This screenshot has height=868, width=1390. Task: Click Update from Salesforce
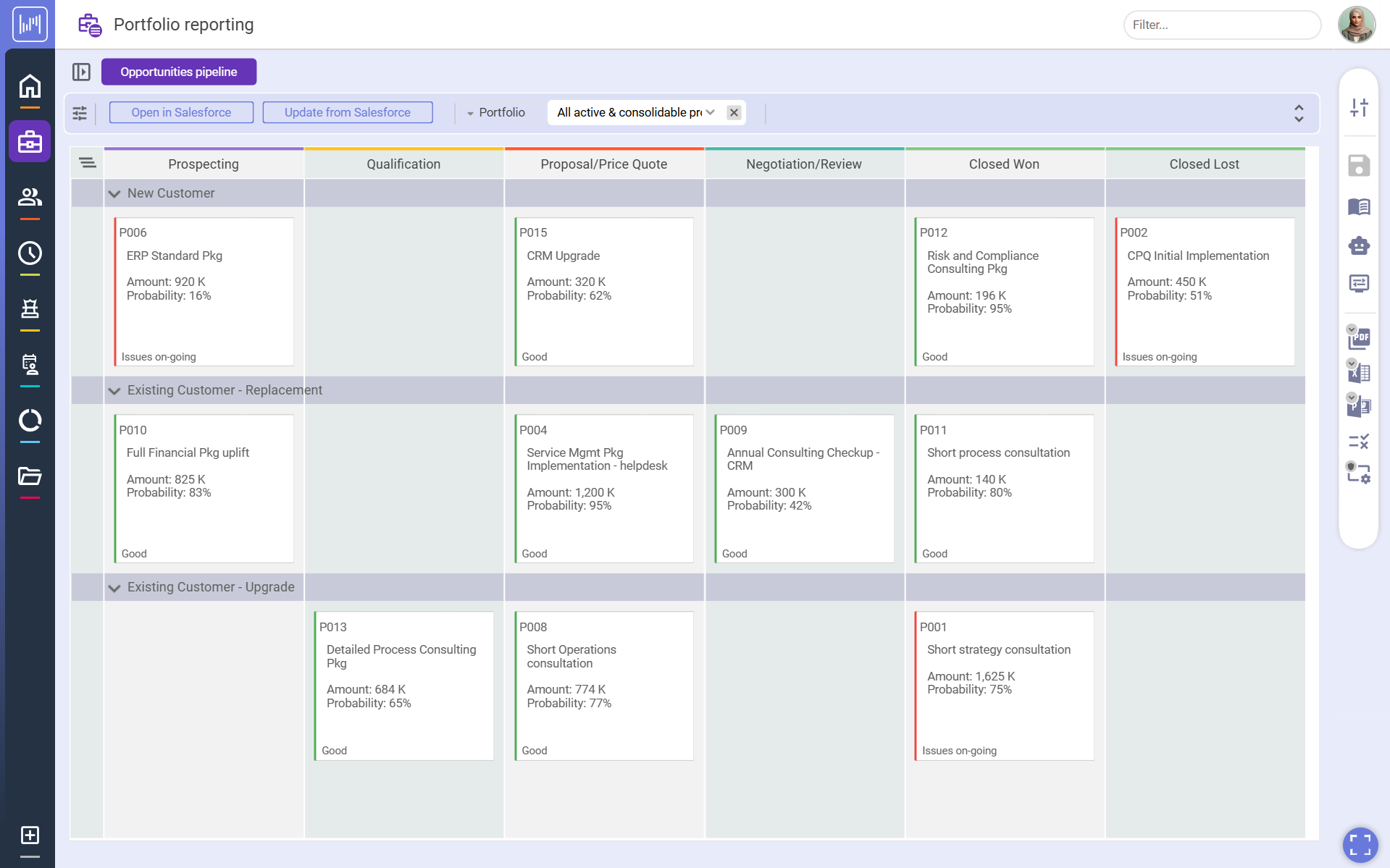(347, 112)
